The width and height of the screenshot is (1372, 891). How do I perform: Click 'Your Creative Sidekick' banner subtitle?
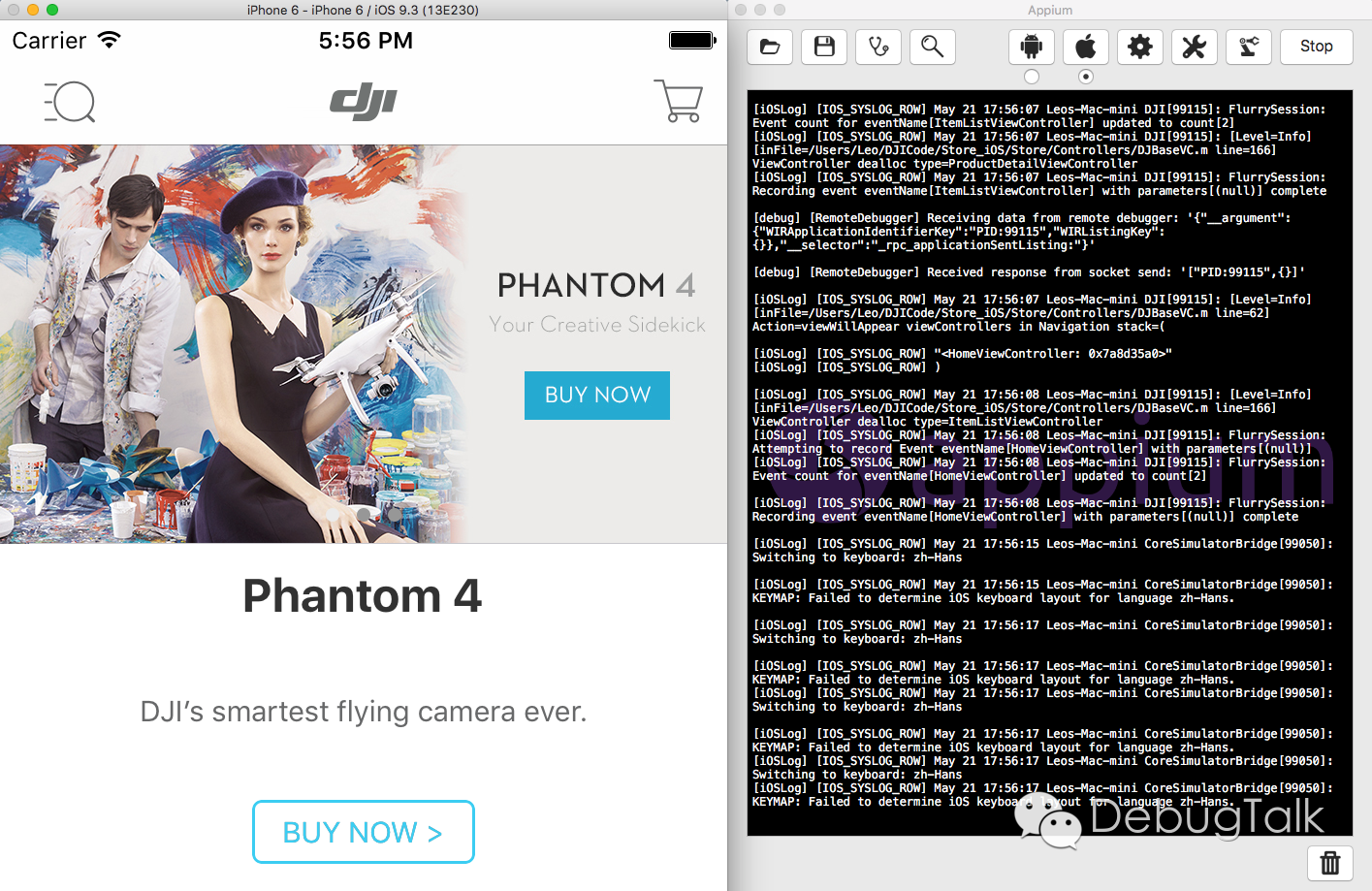point(597,325)
